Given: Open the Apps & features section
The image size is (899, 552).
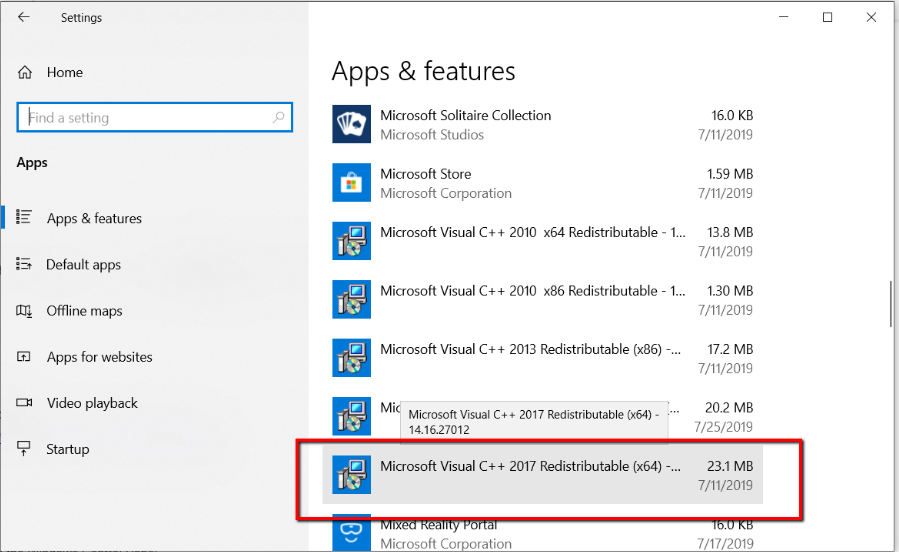Looking at the screenshot, I should coord(94,218).
